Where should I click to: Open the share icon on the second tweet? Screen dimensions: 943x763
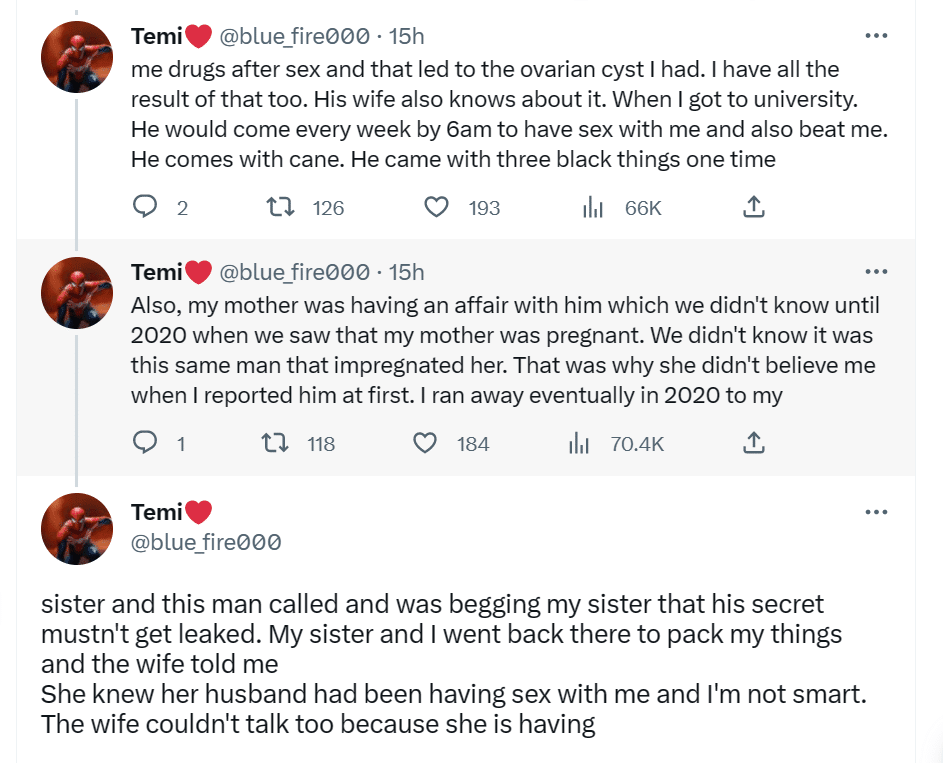coord(754,443)
